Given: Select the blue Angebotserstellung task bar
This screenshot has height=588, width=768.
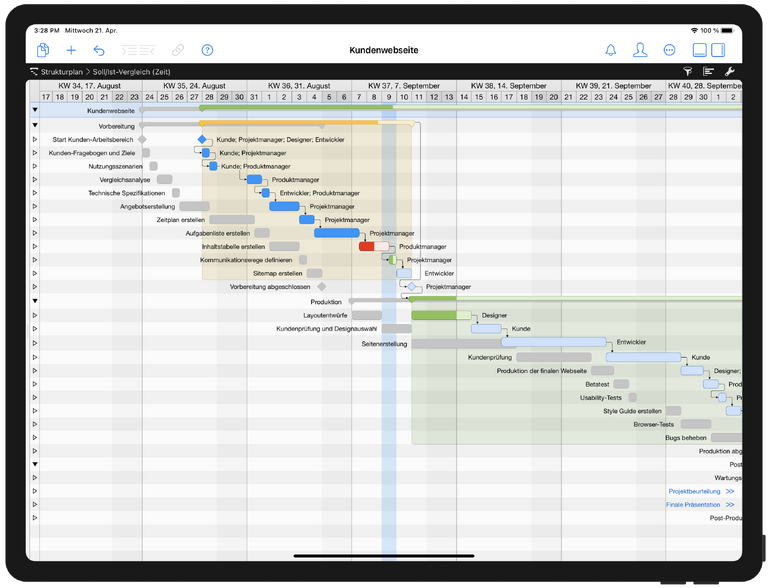Looking at the screenshot, I should 284,206.
